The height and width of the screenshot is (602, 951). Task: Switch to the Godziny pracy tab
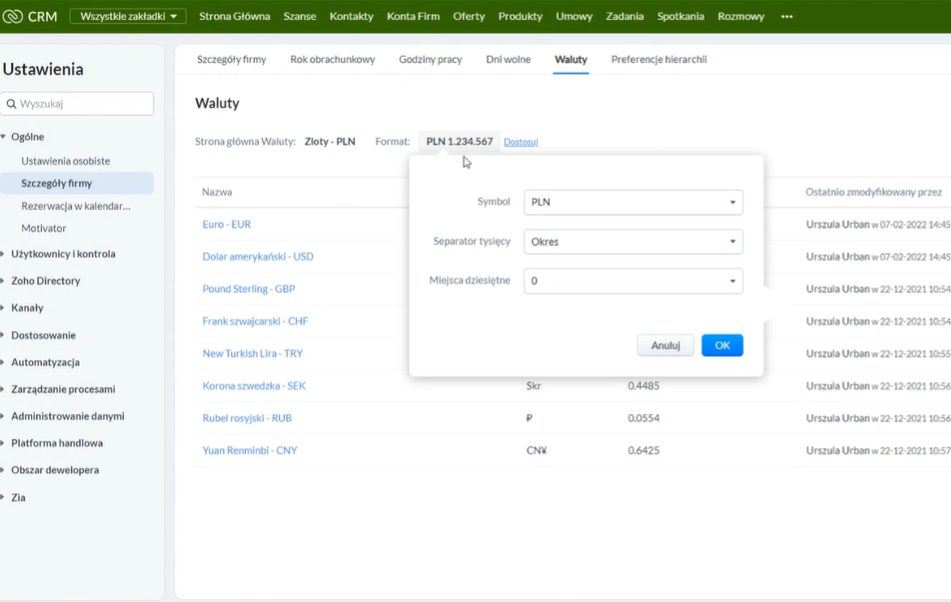tap(431, 59)
